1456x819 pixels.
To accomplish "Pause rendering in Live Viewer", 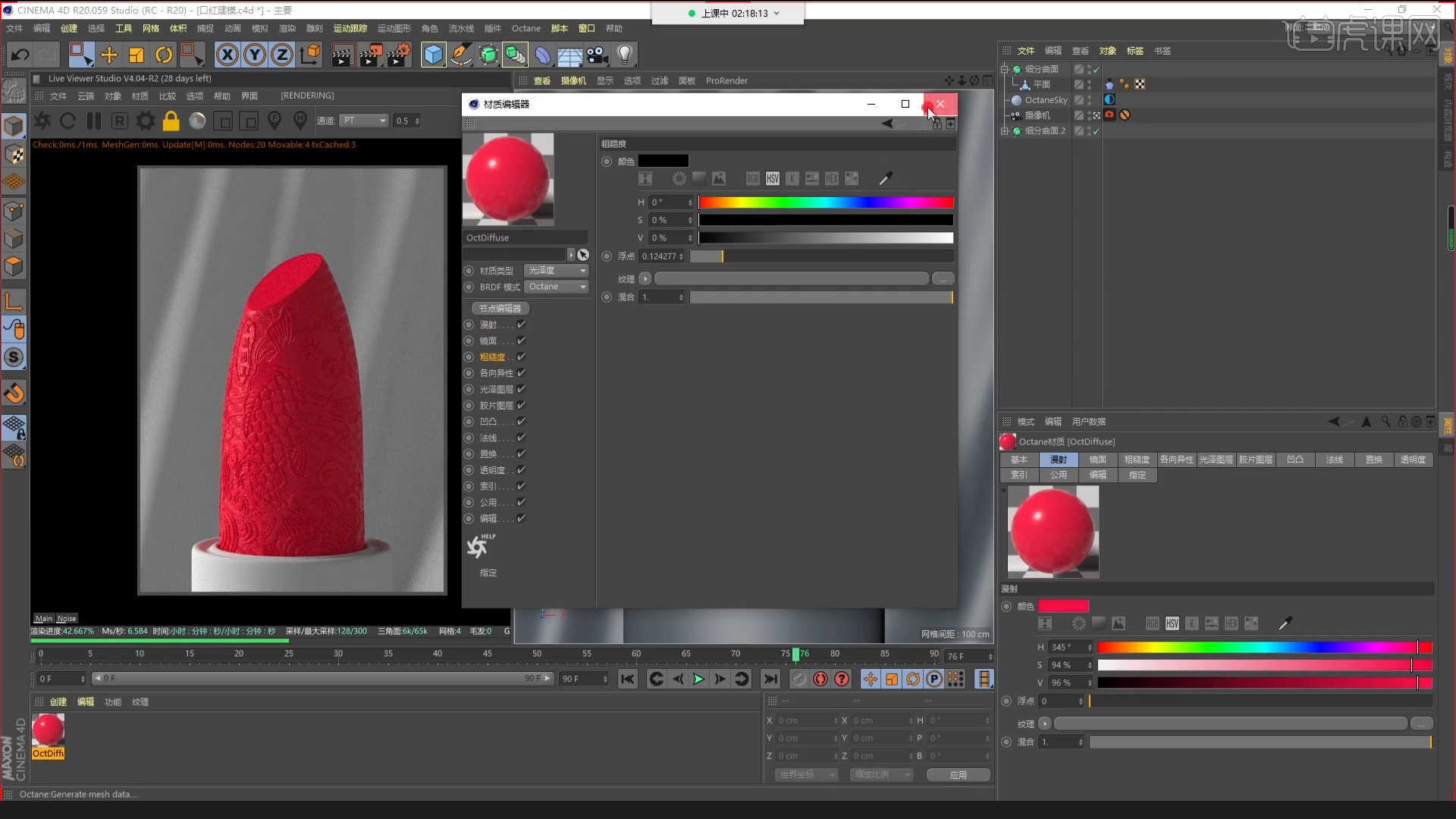I will tap(94, 121).
